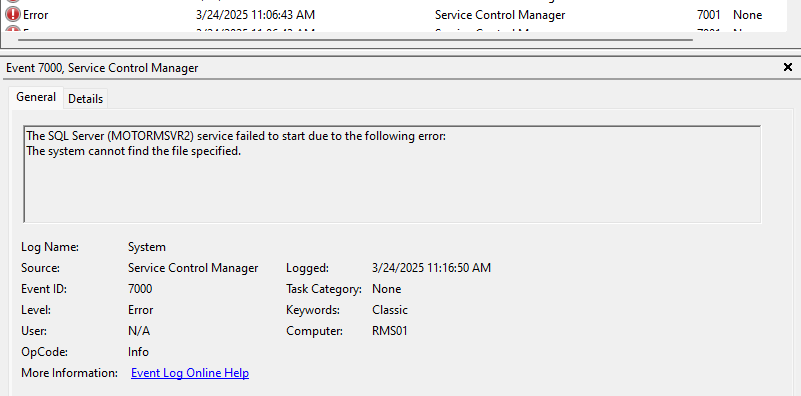The image size is (801, 396).
Task: Select the Error event logged at 11:06:43 AM
Action: coord(393,15)
